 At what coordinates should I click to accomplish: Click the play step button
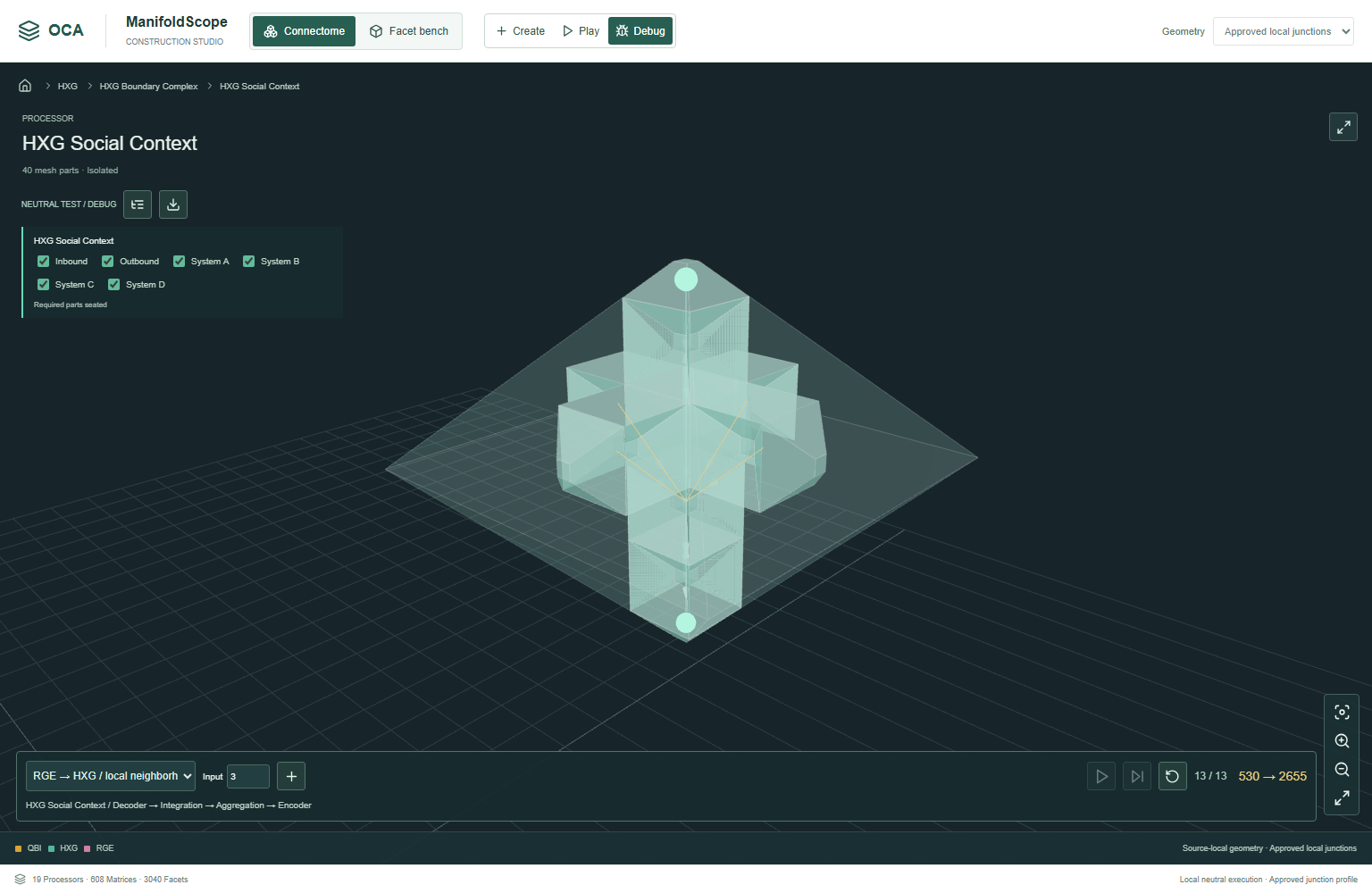(x=1101, y=776)
